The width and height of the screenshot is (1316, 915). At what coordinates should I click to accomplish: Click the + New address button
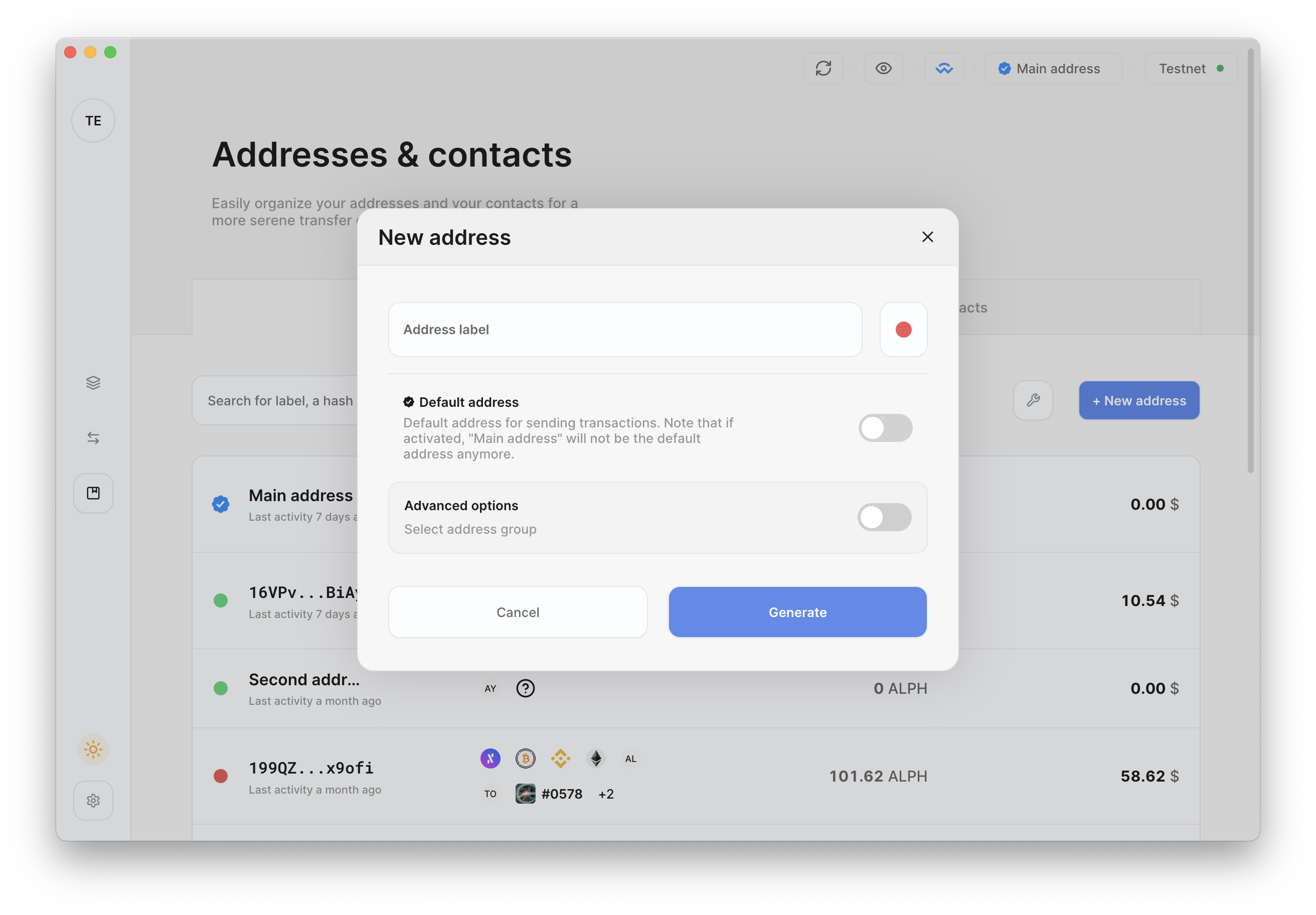1138,400
